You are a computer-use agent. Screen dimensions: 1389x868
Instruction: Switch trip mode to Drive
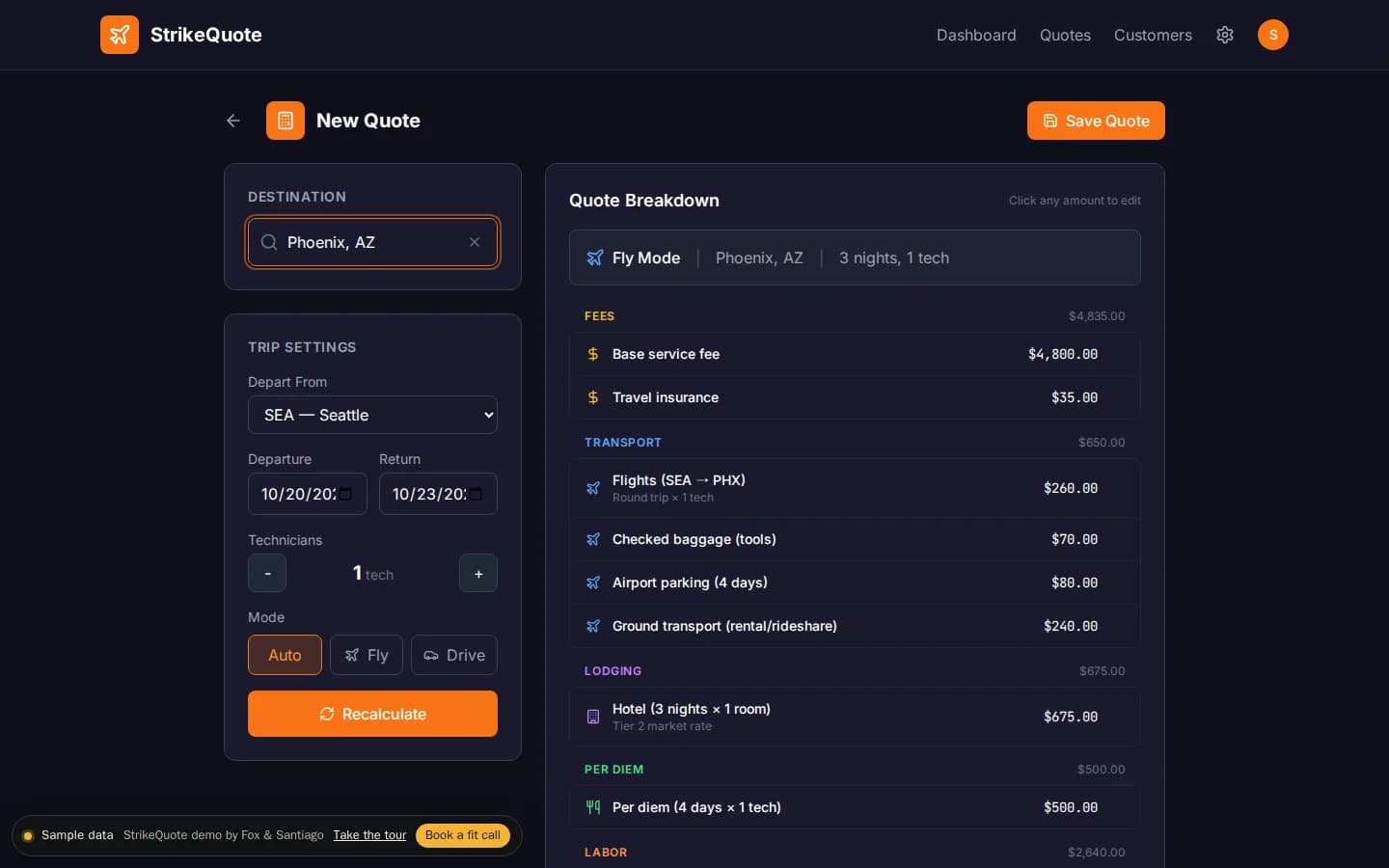pyautogui.click(x=454, y=655)
